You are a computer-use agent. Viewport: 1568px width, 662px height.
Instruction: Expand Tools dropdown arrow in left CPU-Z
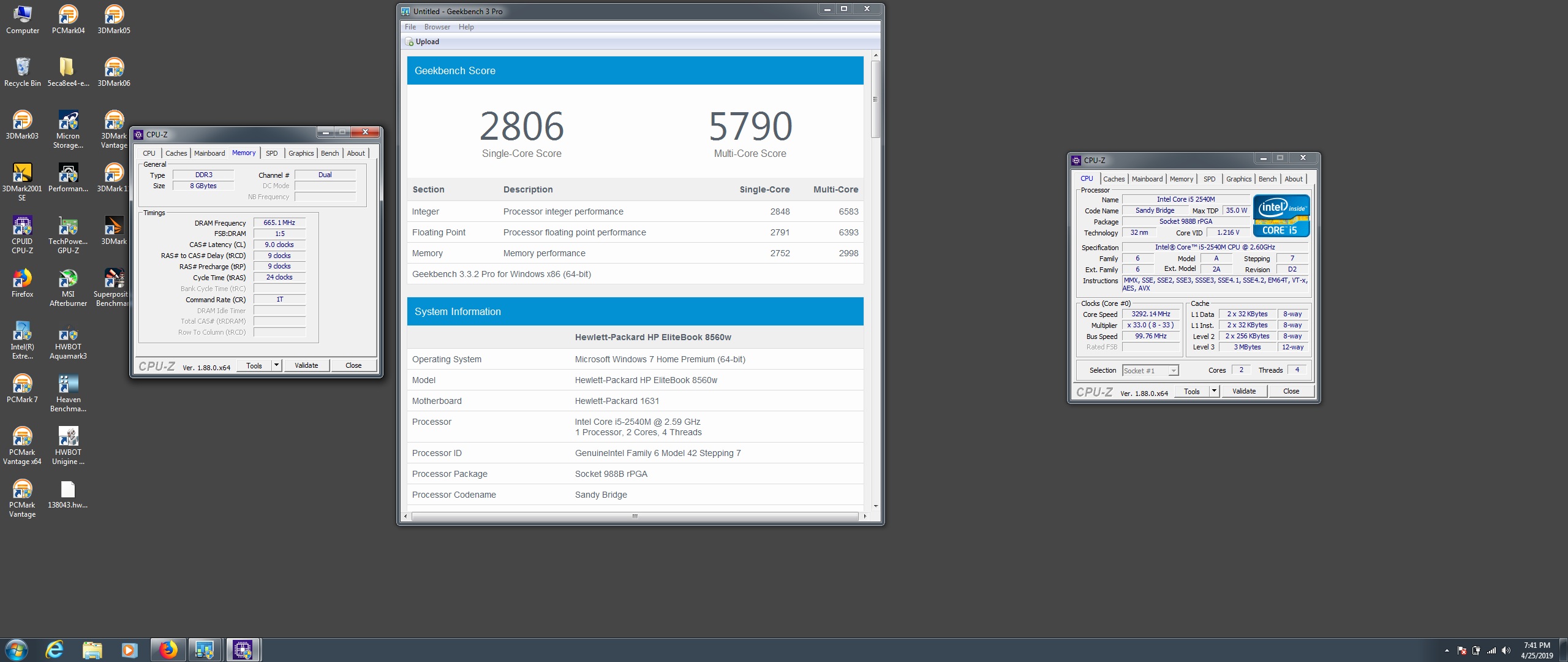[276, 365]
